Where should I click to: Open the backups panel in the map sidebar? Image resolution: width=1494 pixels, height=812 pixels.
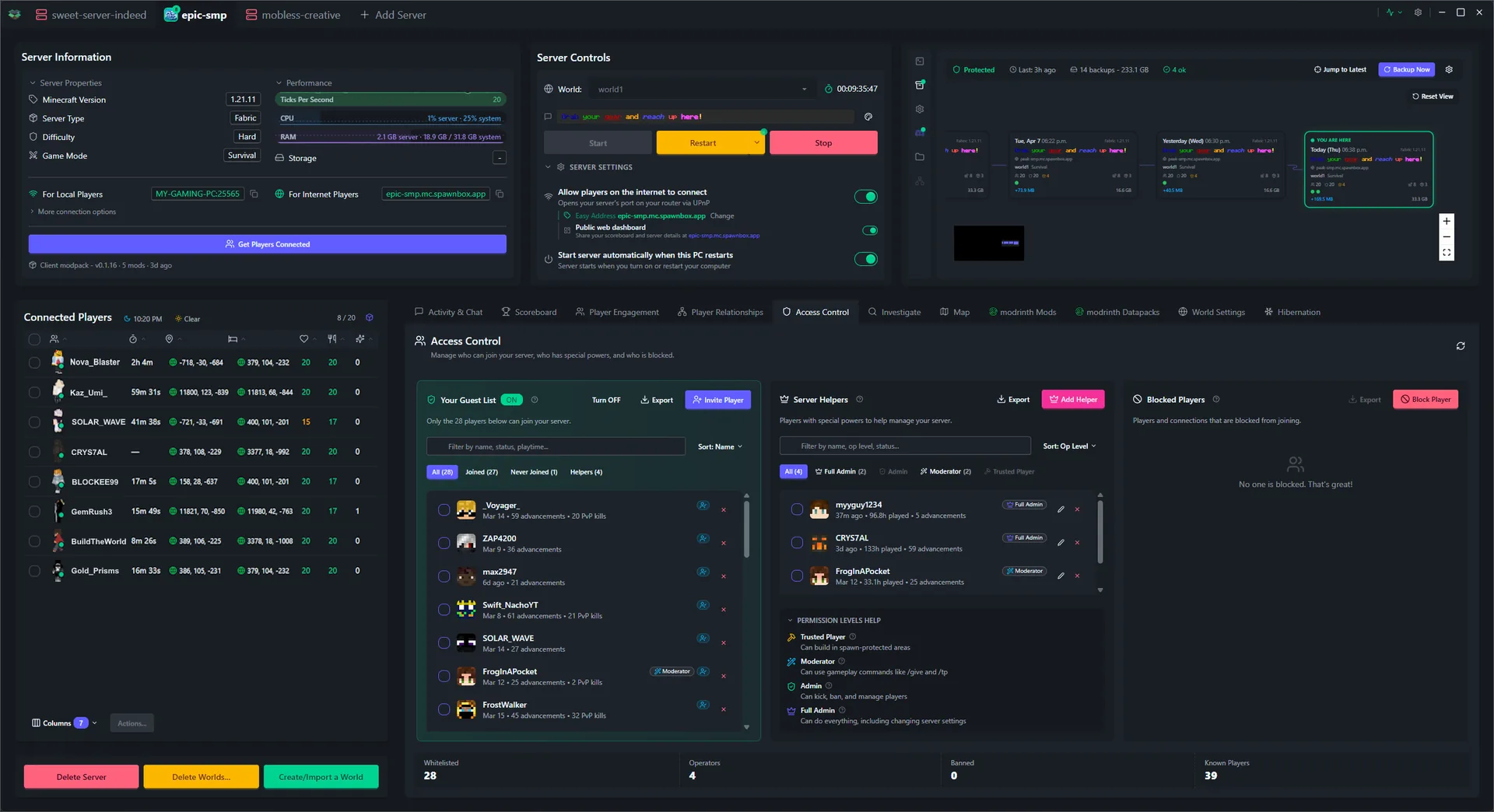click(919, 84)
